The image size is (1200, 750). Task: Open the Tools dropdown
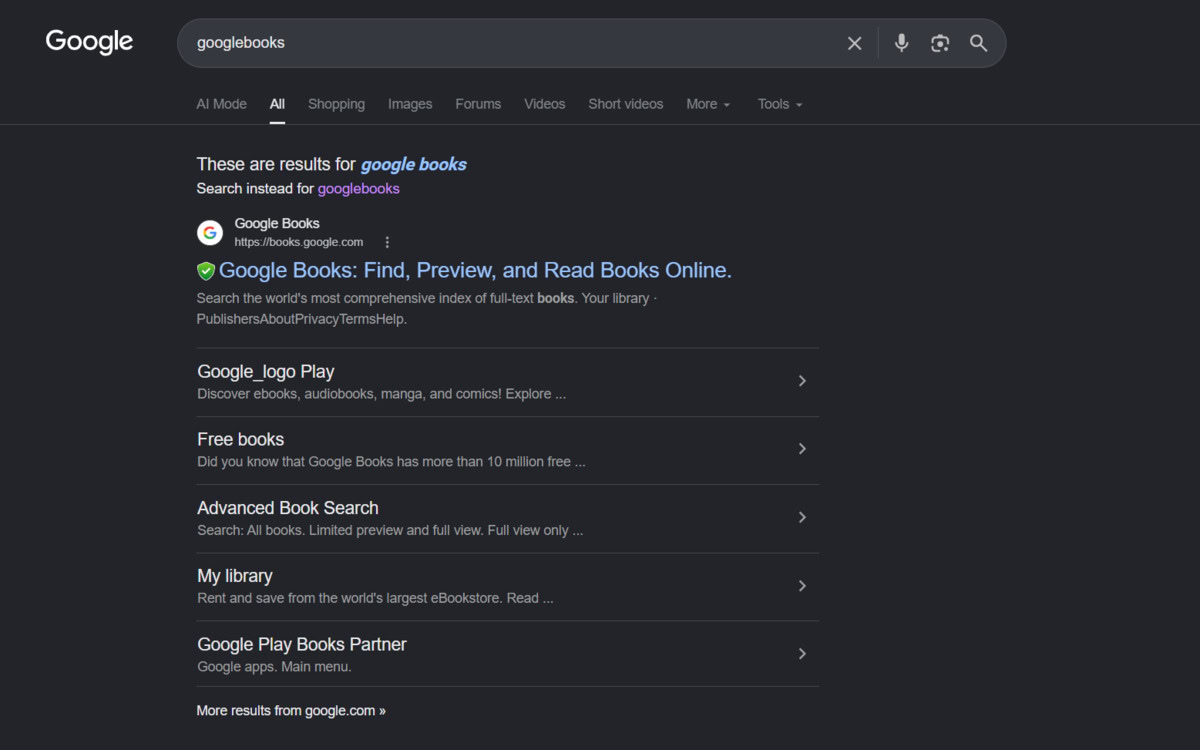pyautogui.click(x=780, y=104)
